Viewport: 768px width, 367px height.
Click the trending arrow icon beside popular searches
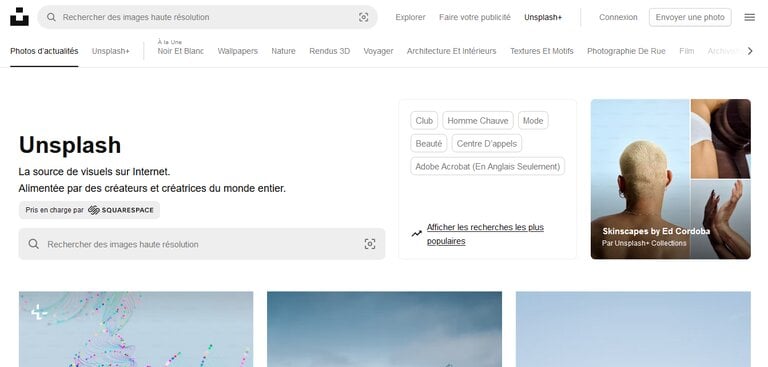pyautogui.click(x=416, y=234)
